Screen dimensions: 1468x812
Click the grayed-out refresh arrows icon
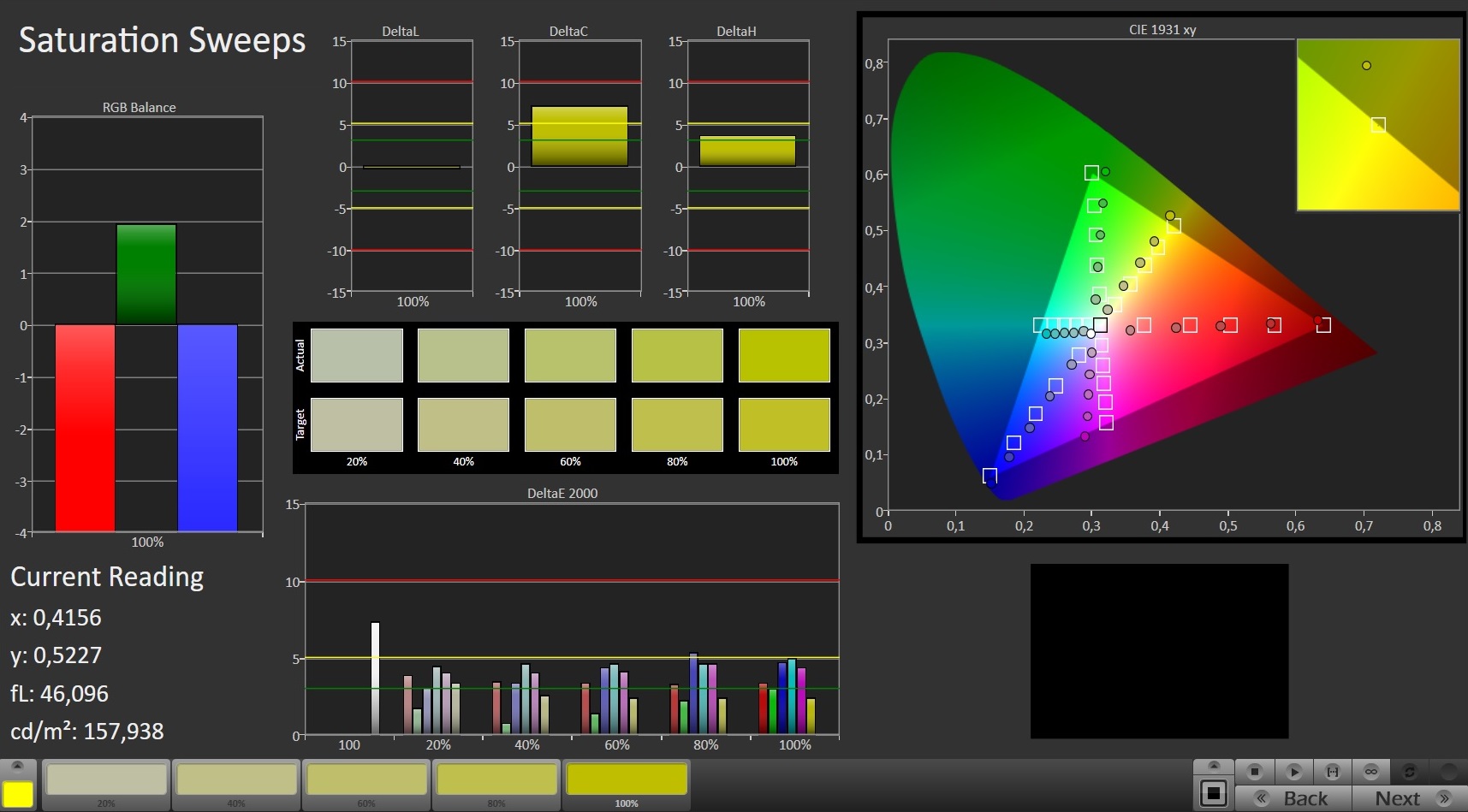[1409, 772]
